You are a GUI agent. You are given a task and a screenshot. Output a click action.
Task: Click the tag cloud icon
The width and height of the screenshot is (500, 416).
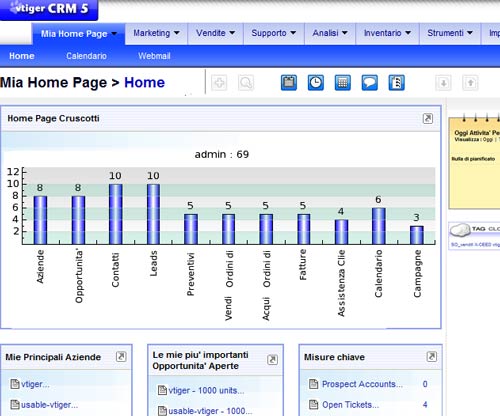click(460, 230)
